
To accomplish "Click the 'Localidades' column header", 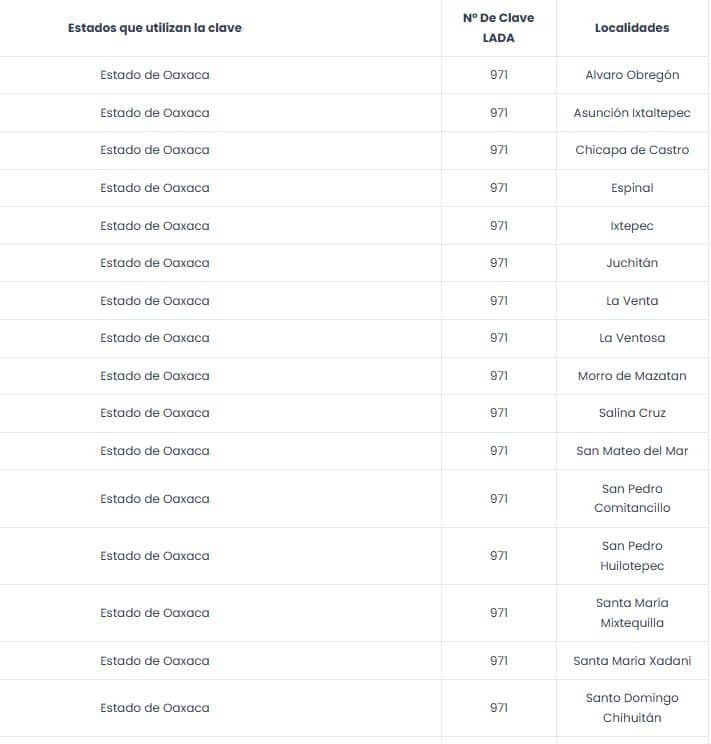I will click(x=632, y=28).
